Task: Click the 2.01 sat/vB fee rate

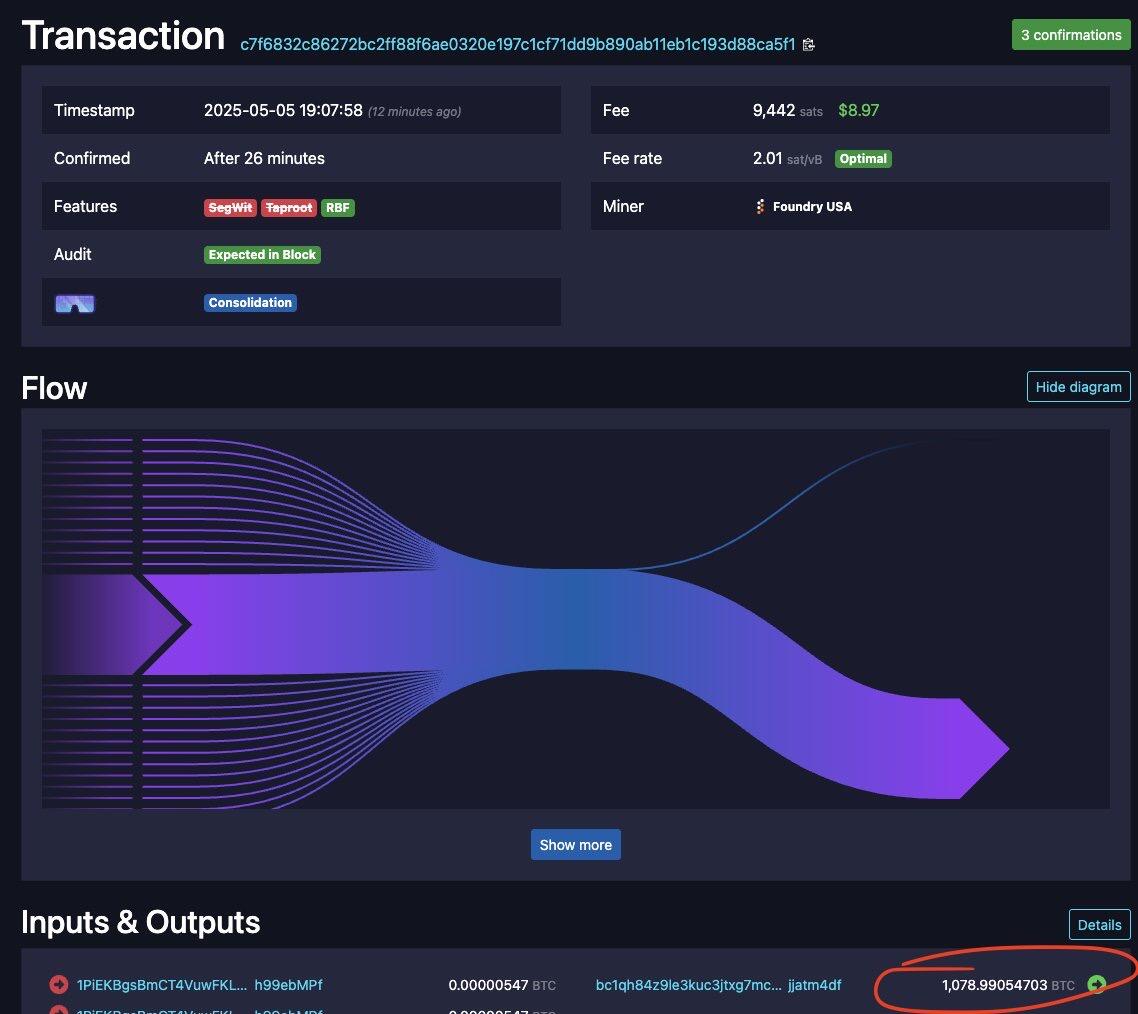Action: tap(787, 158)
